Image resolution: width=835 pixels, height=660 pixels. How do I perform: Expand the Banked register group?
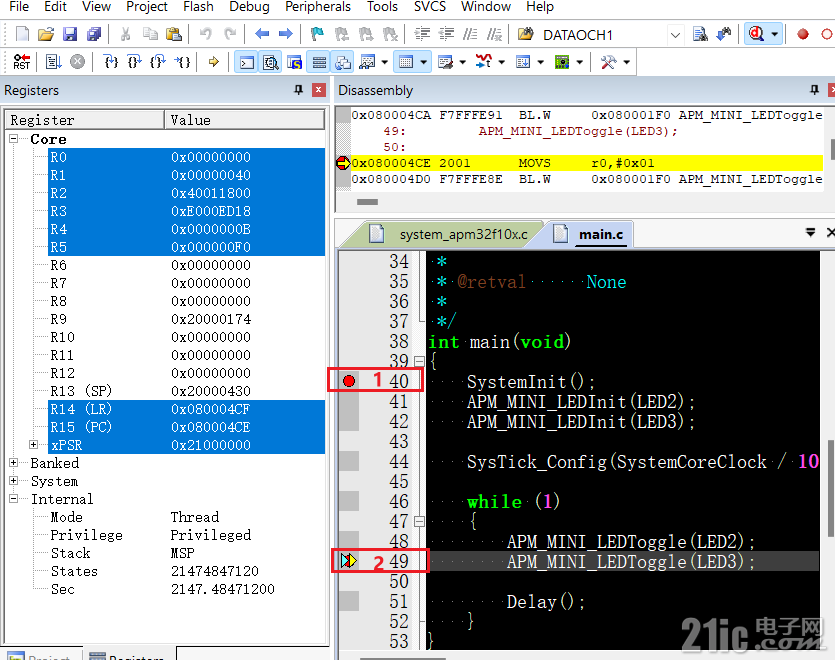[x=14, y=462]
